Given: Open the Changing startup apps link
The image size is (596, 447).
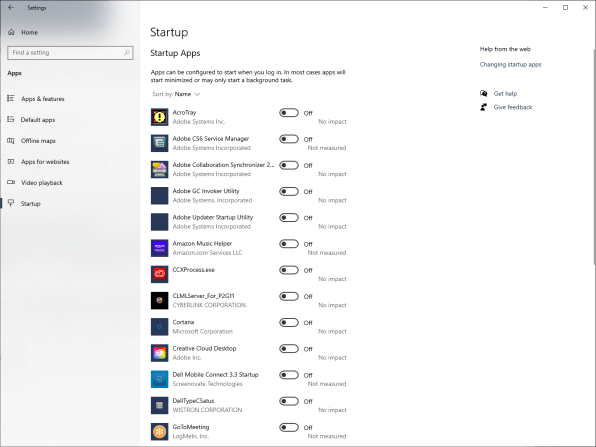Looking at the screenshot, I should tap(510, 65).
